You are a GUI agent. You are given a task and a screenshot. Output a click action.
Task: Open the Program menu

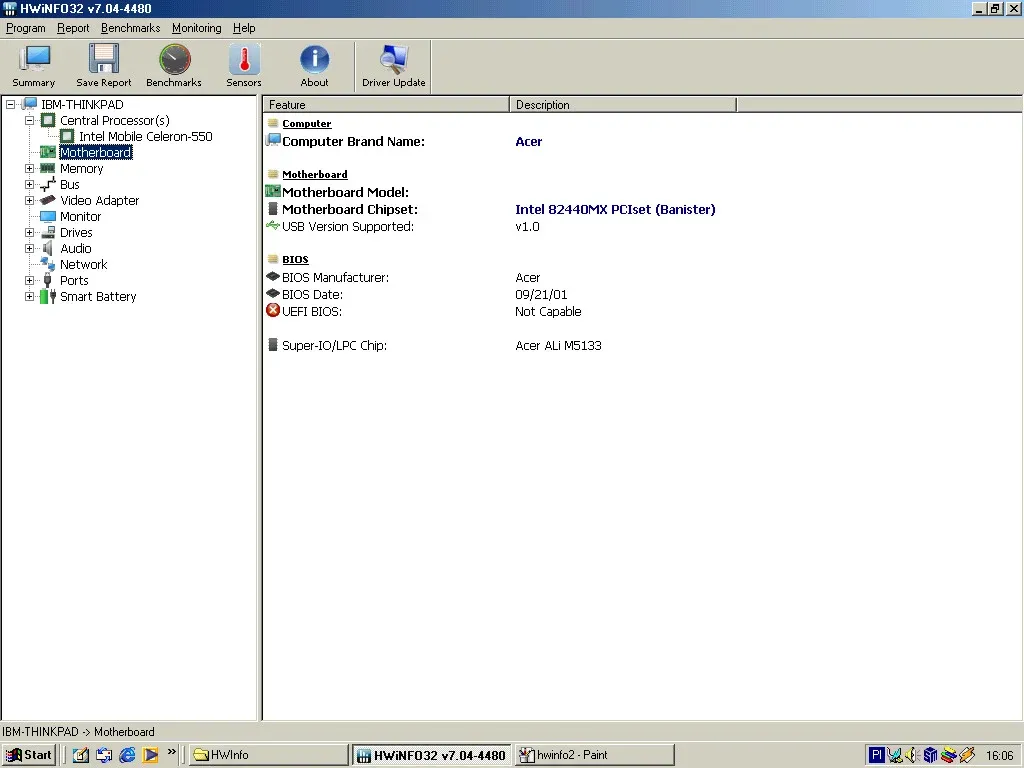[x=25, y=28]
